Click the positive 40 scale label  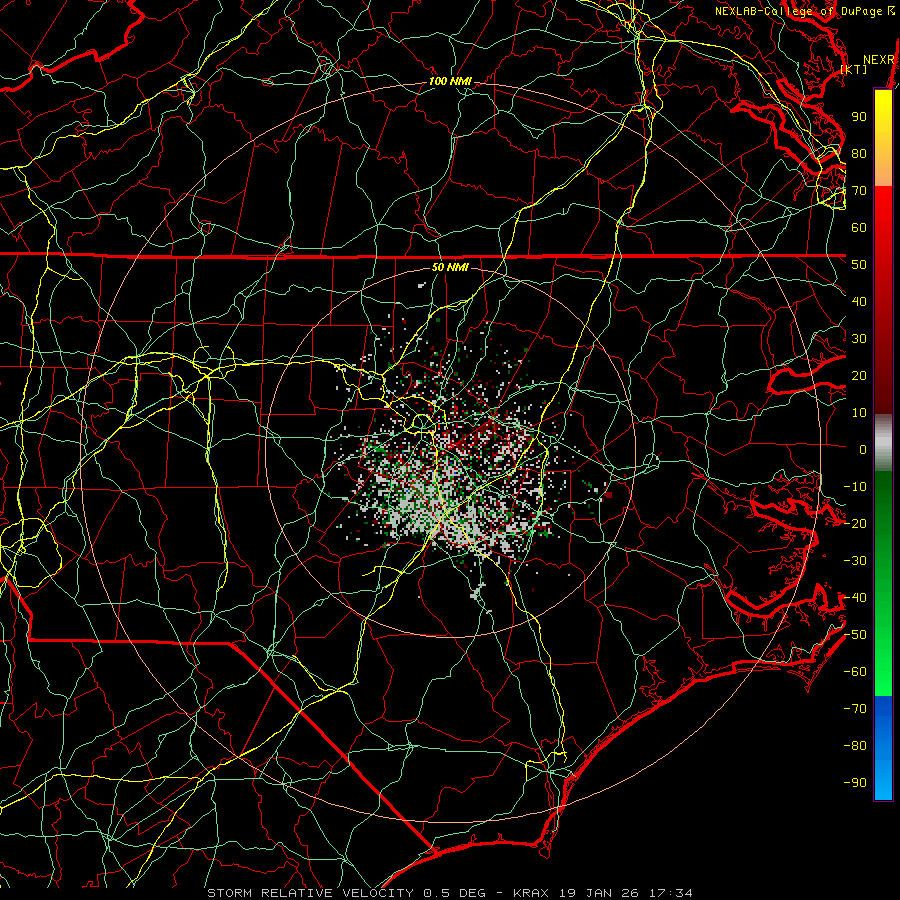coord(859,301)
